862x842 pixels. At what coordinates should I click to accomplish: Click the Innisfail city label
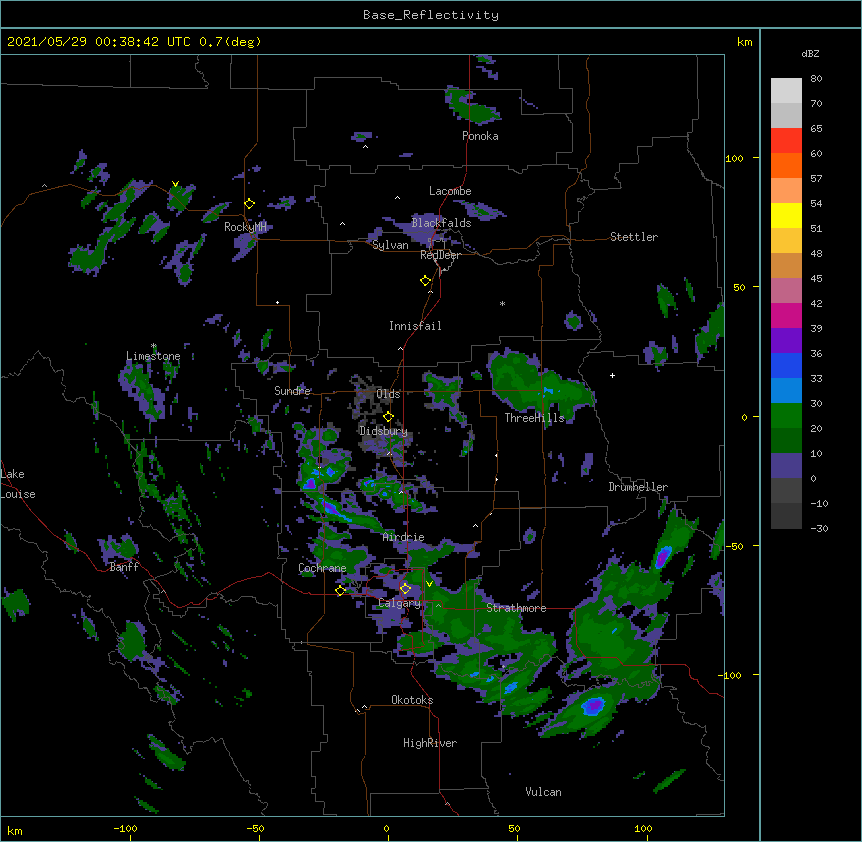(x=415, y=326)
